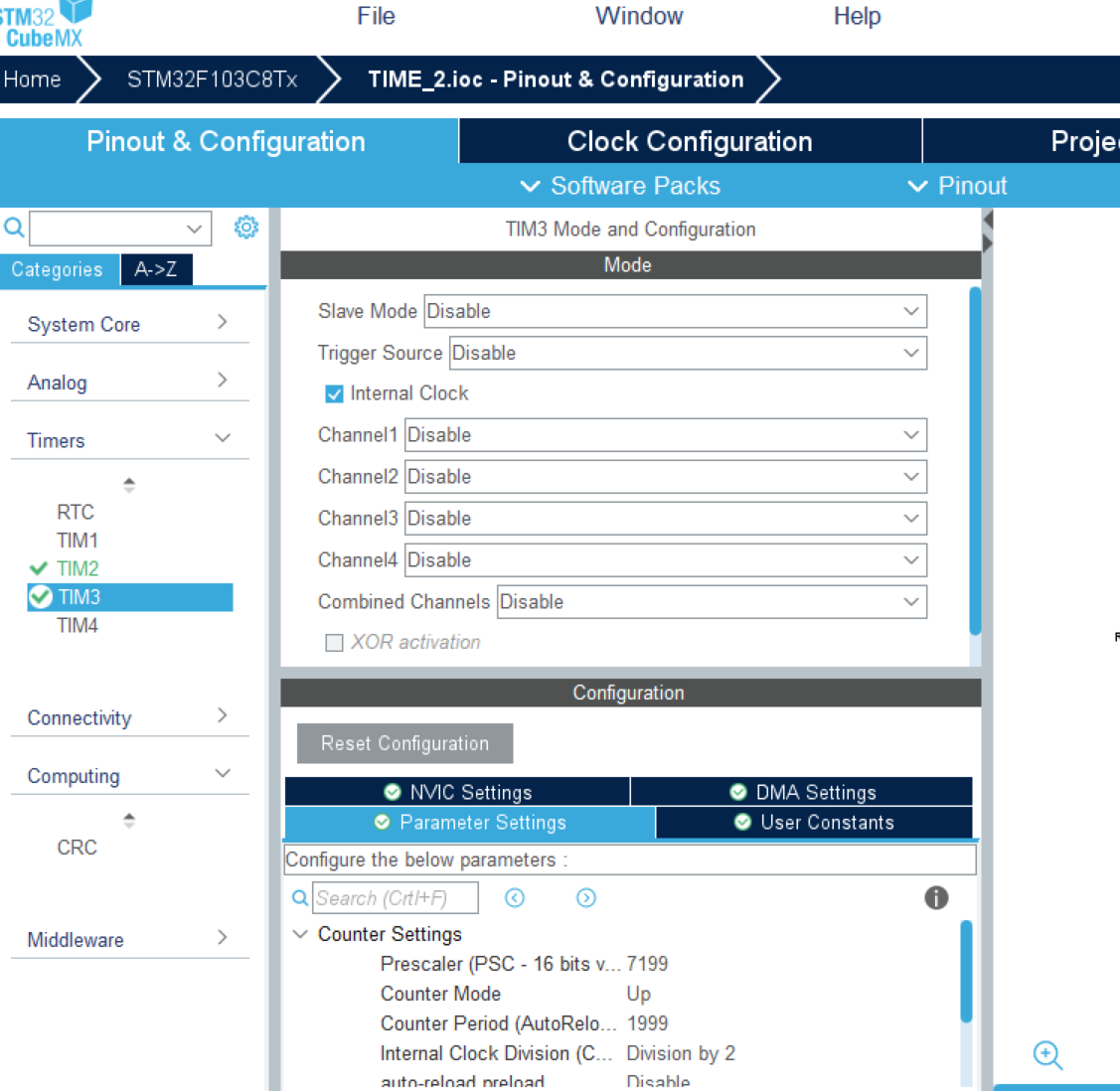Expand the Middleware category
1120x1091 pixels.
click(130, 940)
